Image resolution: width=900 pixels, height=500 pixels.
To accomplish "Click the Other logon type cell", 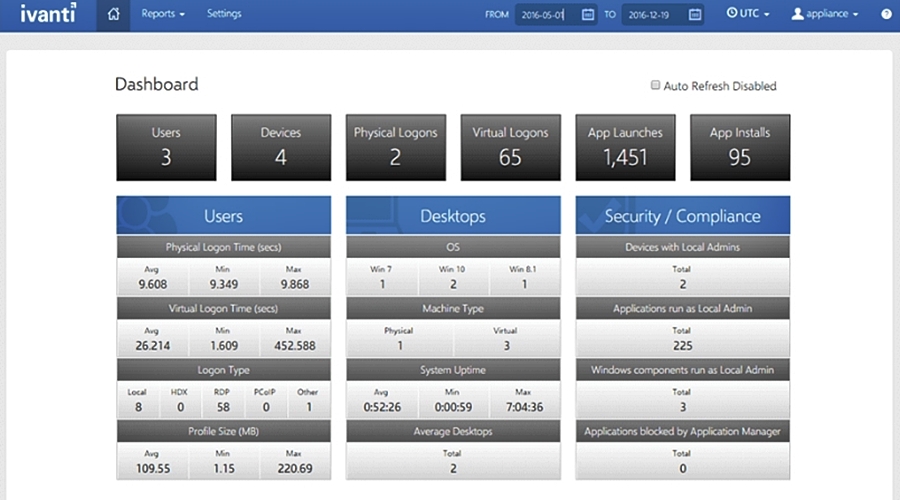I will pyautogui.click(x=309, y=400).
